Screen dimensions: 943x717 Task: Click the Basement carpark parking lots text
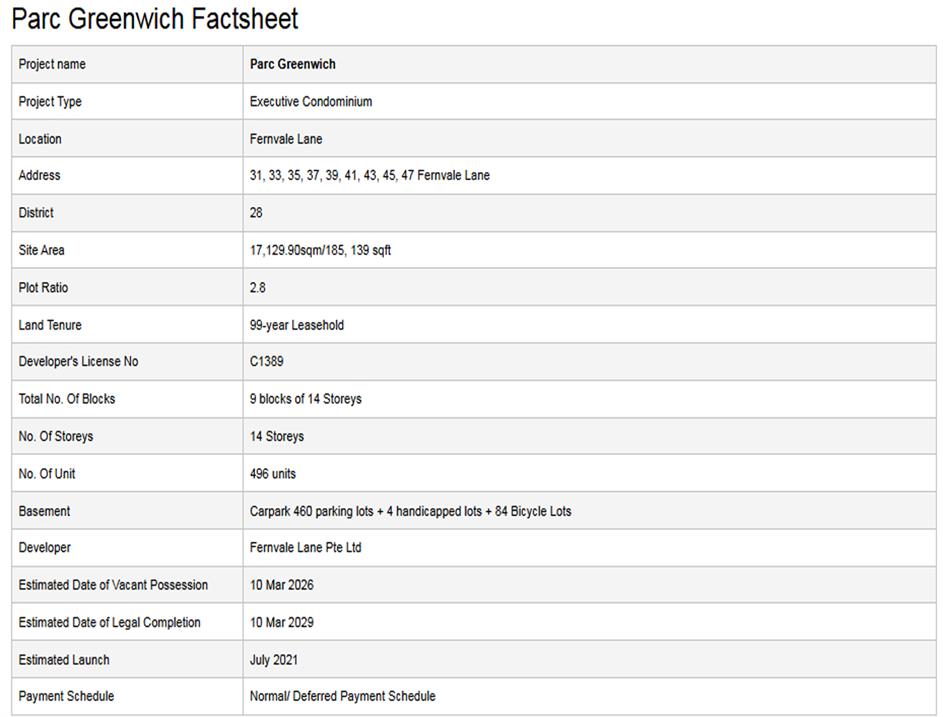tap(410, 511)
